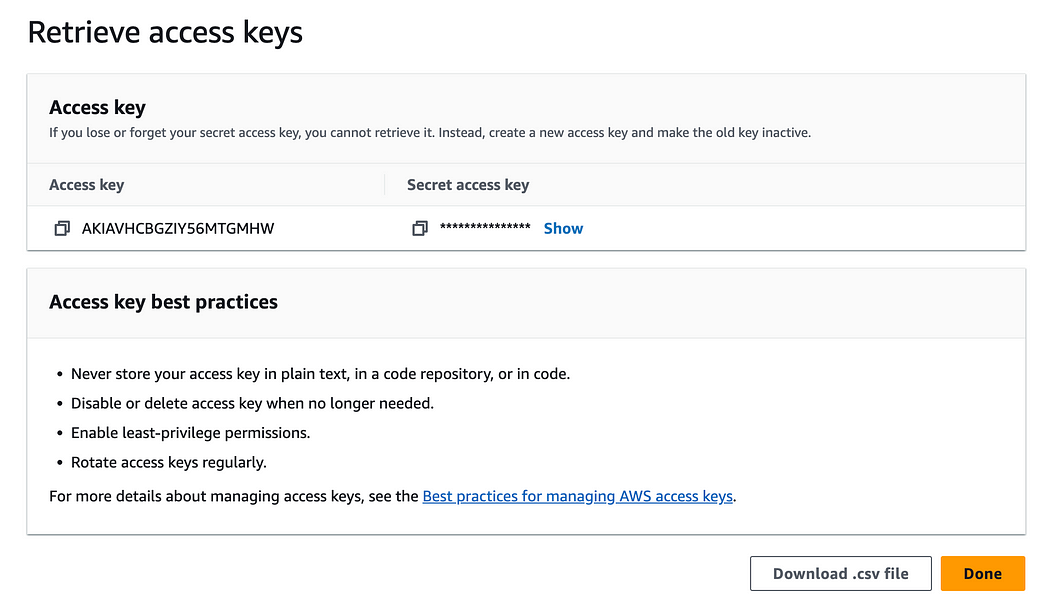Click the Enable least-privilege permissions bullet
Viewport: 1050px width, 604px height.
tap(190, 433)
